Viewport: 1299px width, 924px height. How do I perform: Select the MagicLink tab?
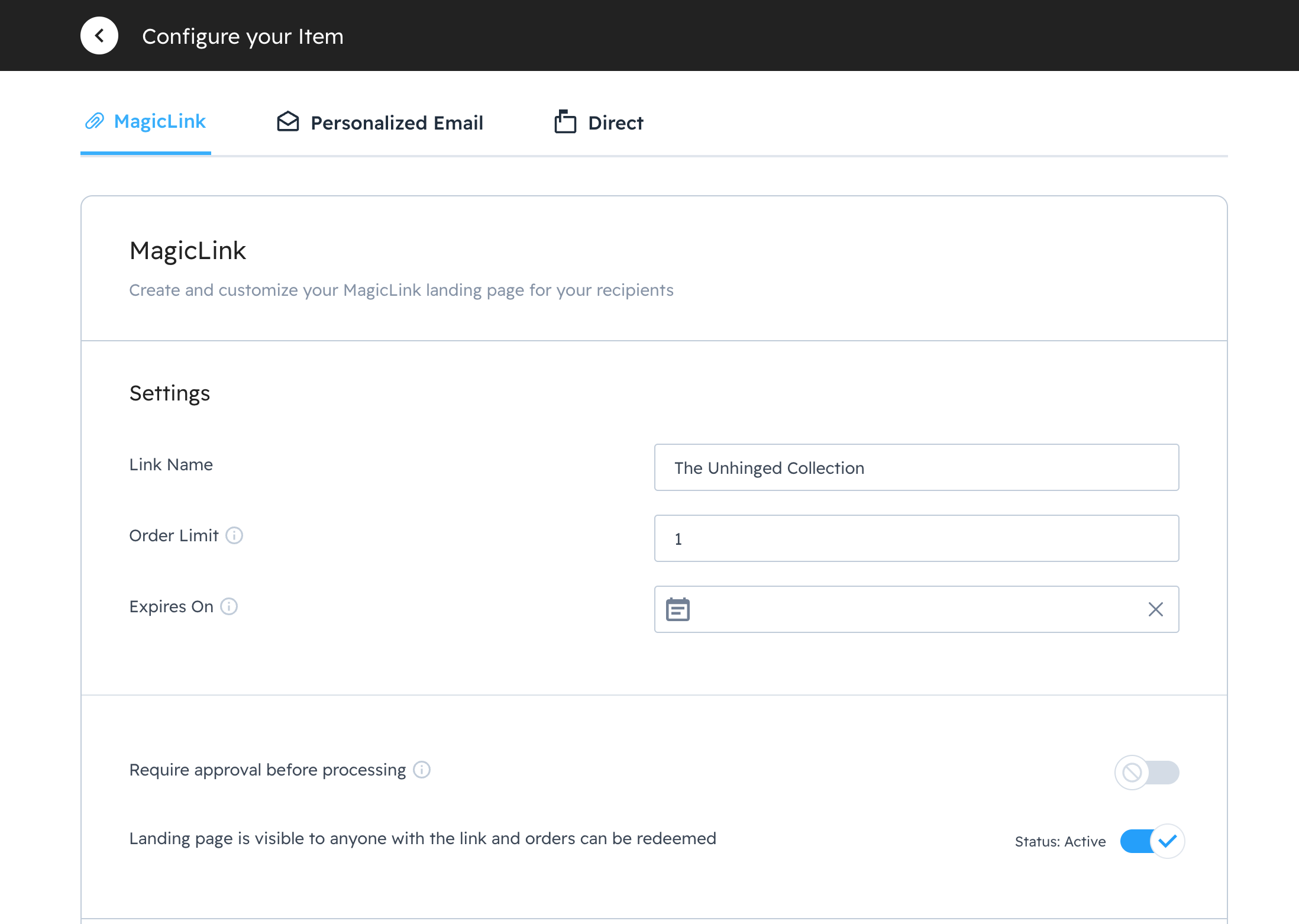[160, 122]
